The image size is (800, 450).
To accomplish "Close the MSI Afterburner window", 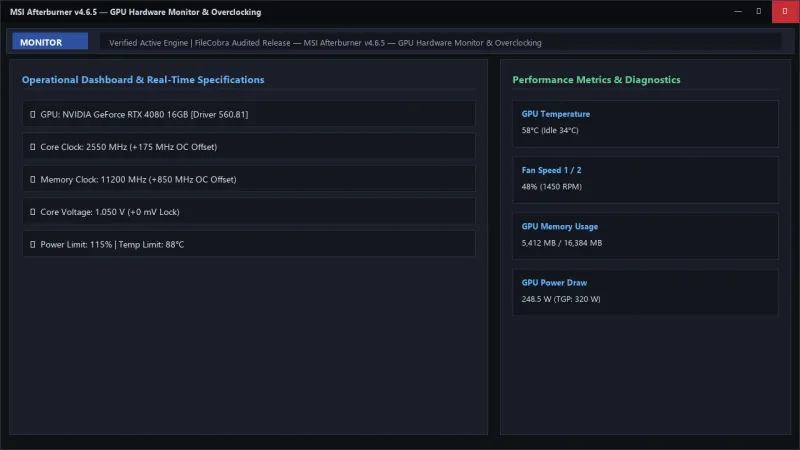I will [785, 11].
